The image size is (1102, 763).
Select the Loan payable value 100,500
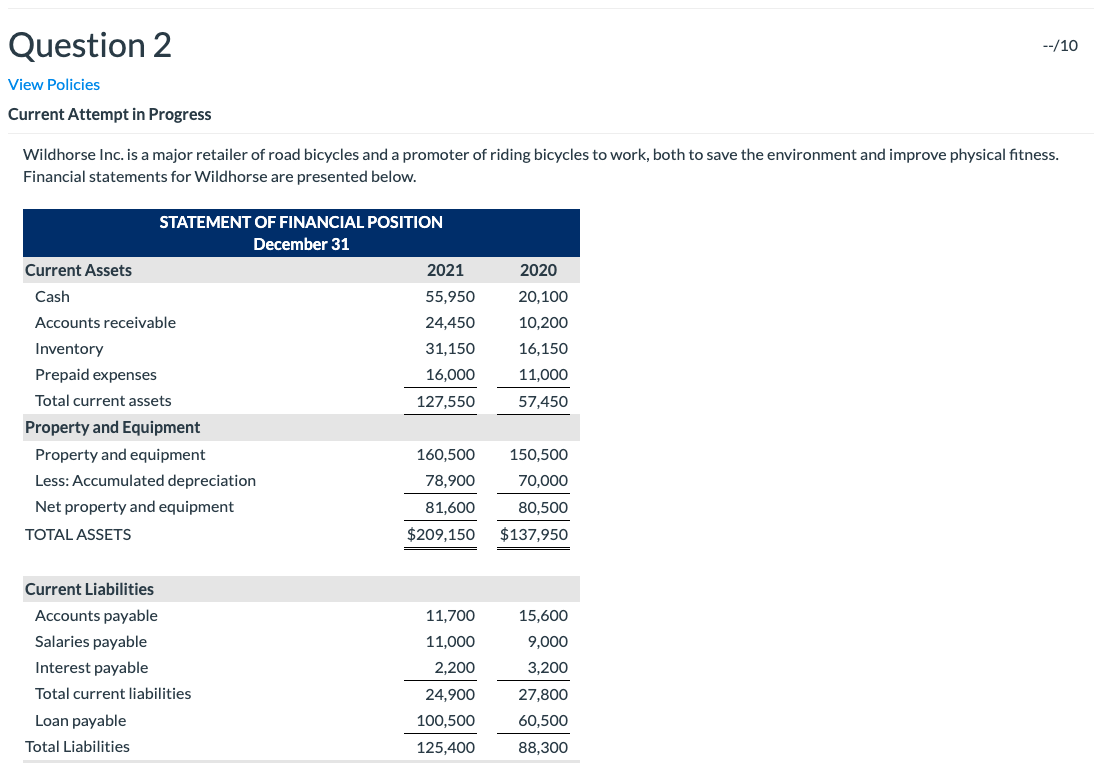pyautogui.click(x=447, y=720)
